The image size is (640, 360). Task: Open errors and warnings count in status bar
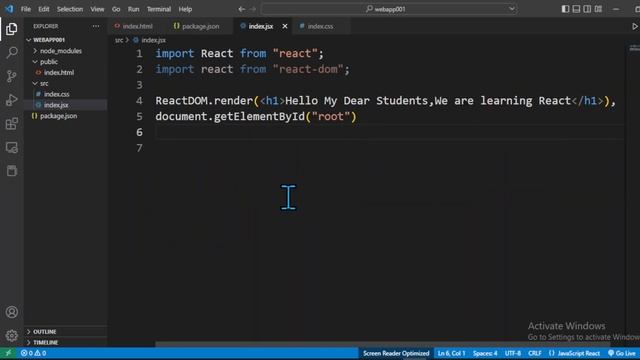33,353
